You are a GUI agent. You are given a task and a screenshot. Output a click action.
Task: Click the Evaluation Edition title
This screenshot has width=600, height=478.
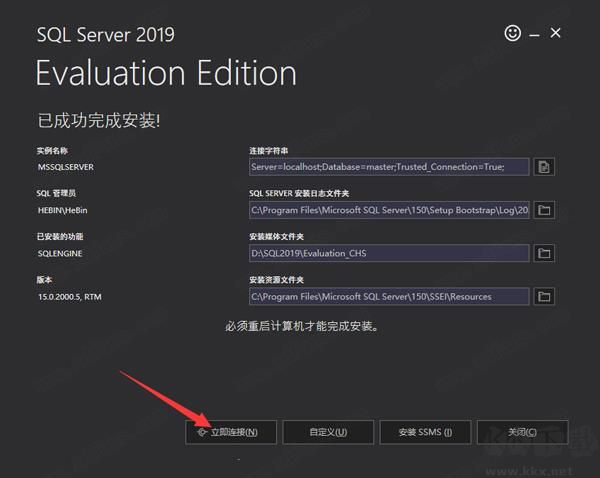166,73
